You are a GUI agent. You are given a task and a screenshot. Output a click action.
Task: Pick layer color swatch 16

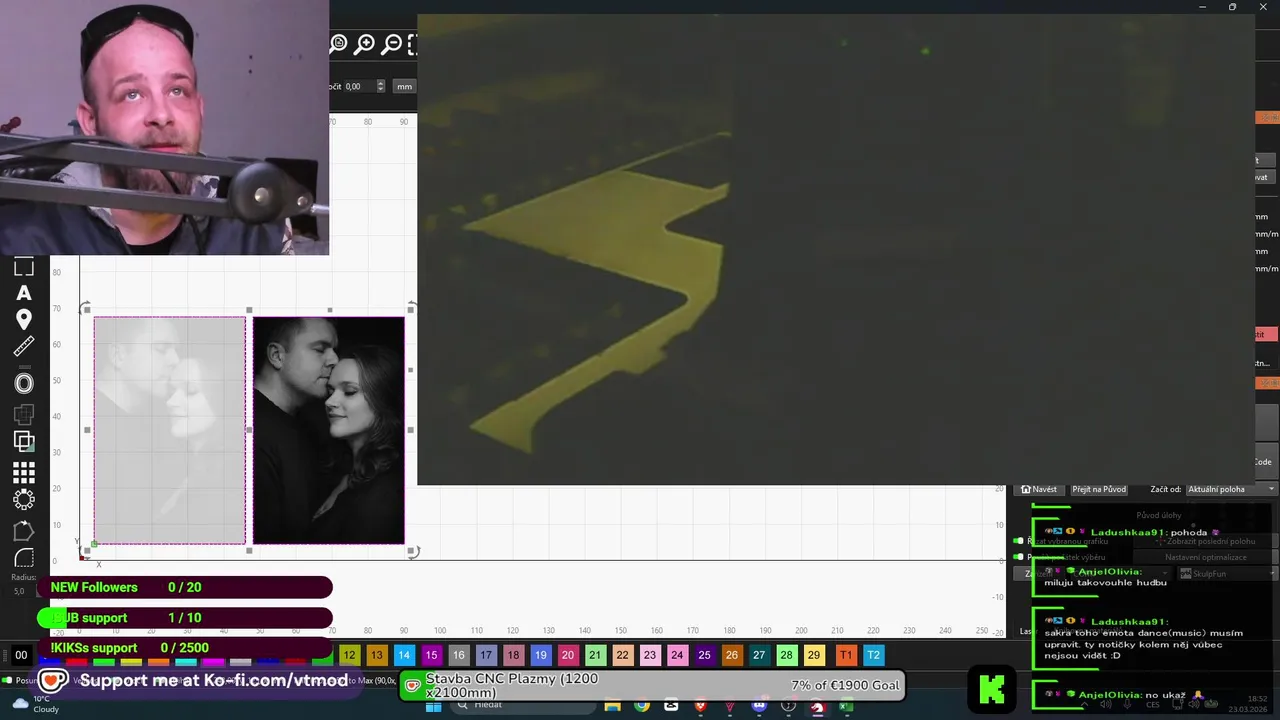click(x=458, y=655)
